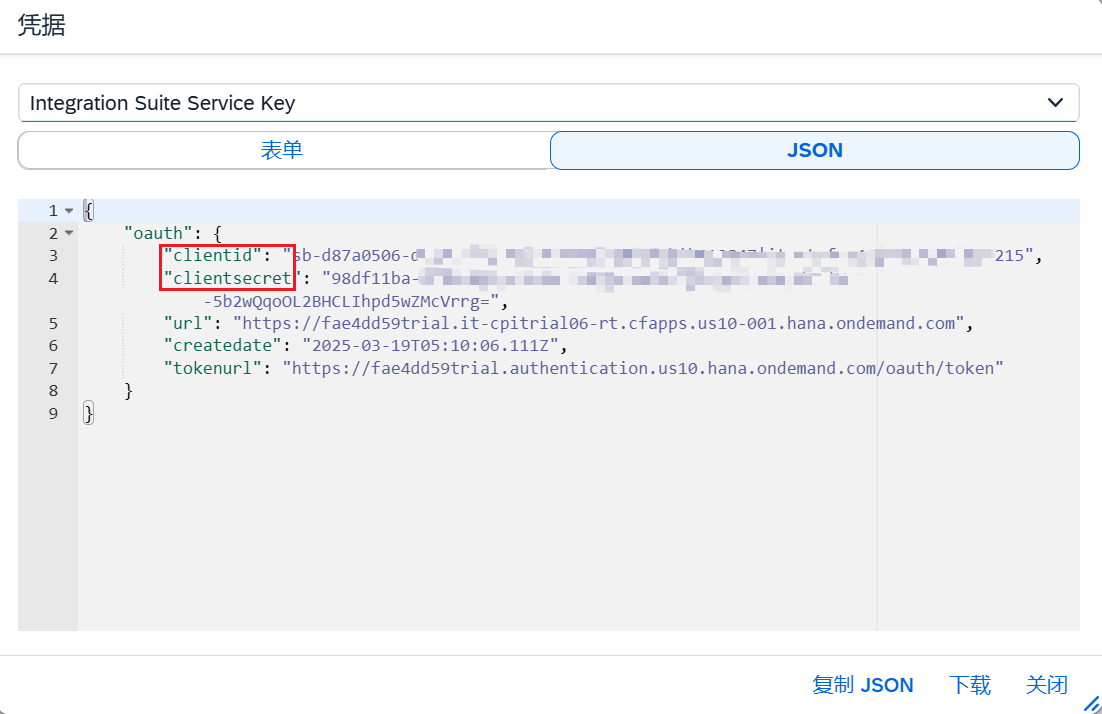This screenshot has width=1102, height=714.
Task: Click the 复制 JSON button
Action: (x=862, y=685)
